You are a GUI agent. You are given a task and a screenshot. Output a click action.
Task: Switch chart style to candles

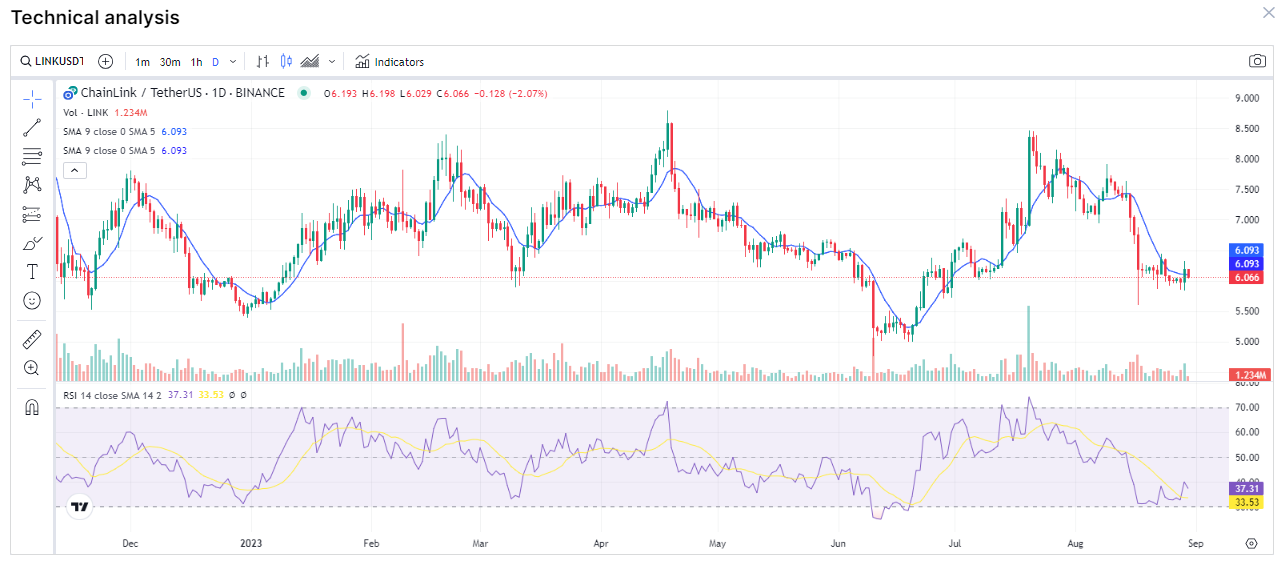coord(286,61)
